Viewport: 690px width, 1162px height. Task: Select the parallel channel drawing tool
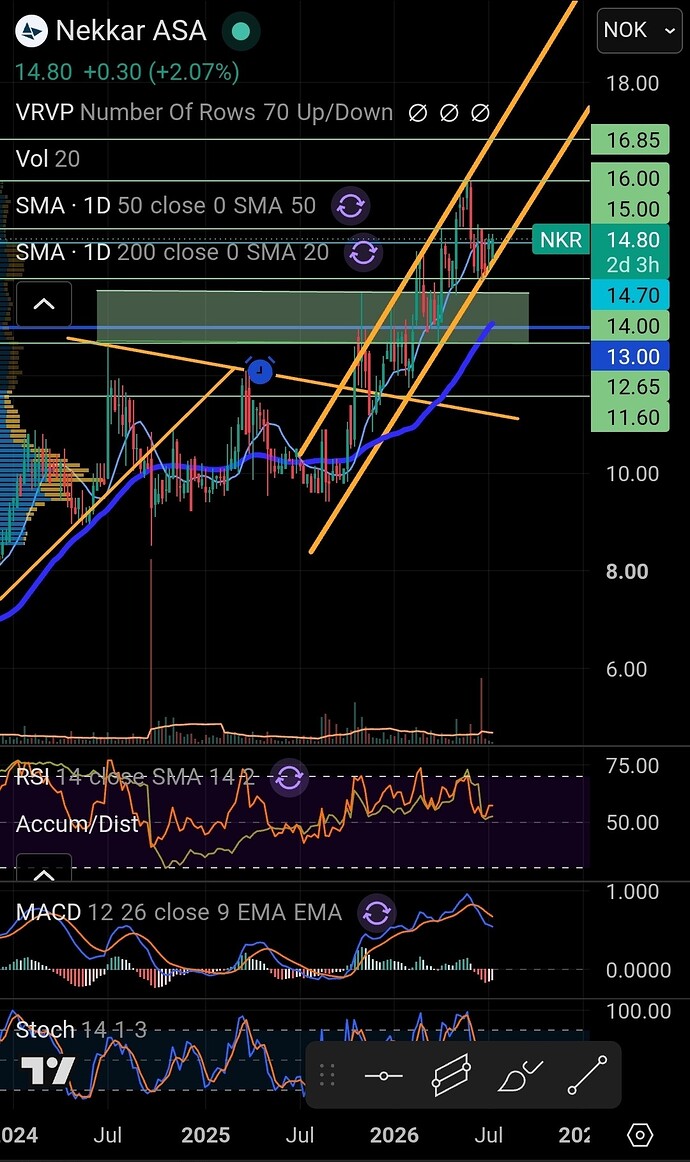[x=451, y=1075]
